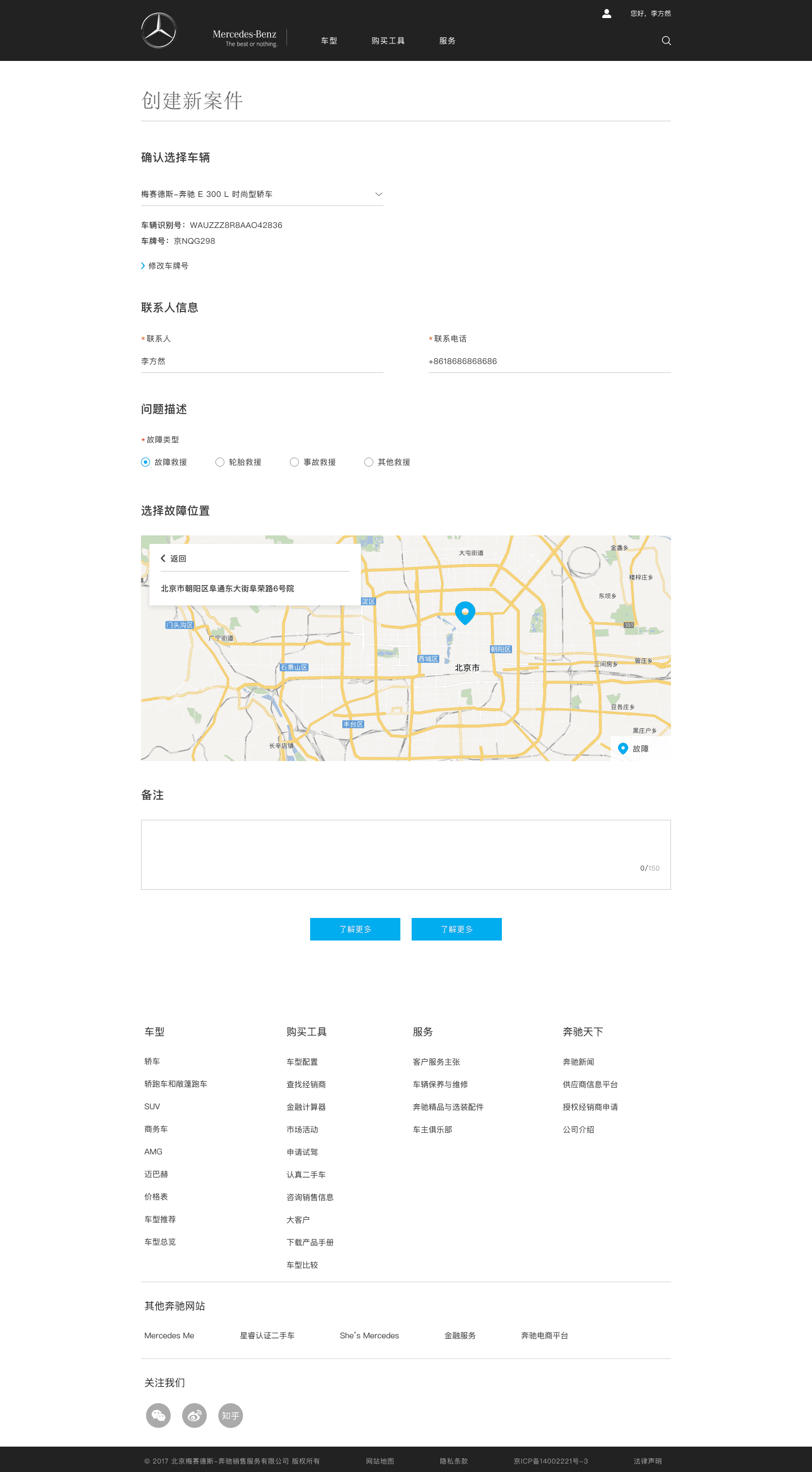Select 故障救援 radio button
812x1472 pixels.
pos(145,462)
